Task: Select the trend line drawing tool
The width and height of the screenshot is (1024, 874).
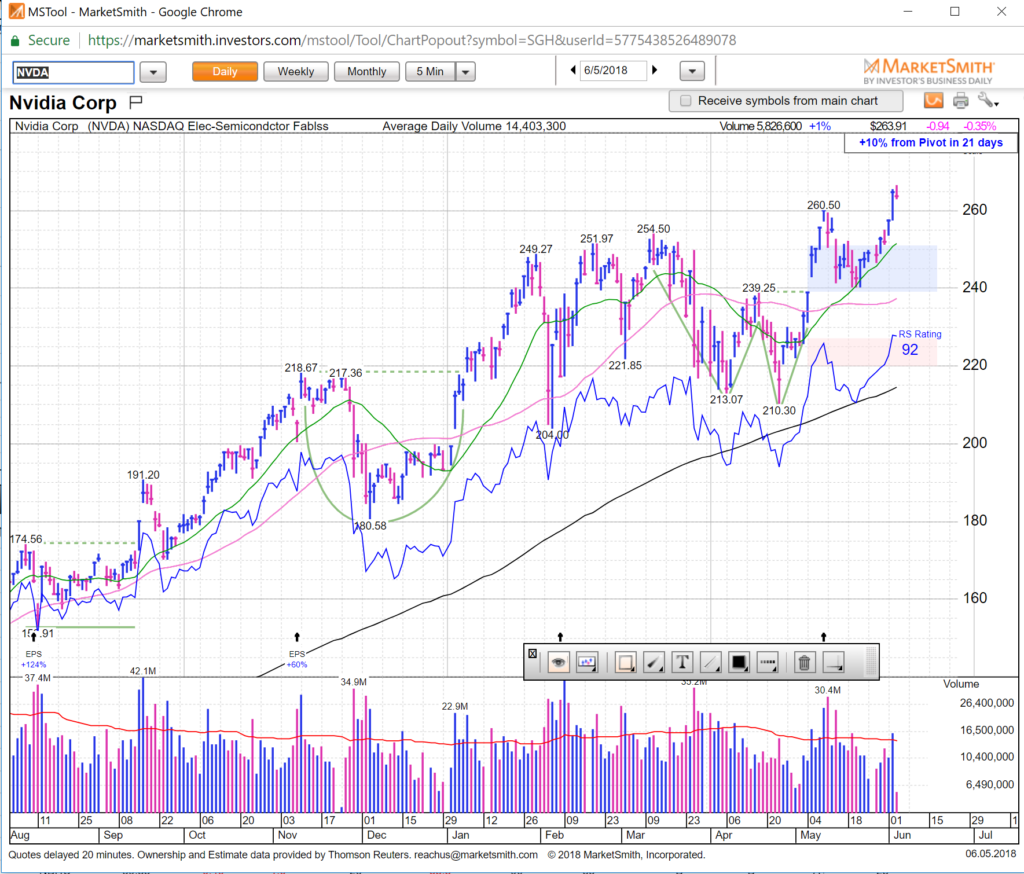Action: point(654,662)
